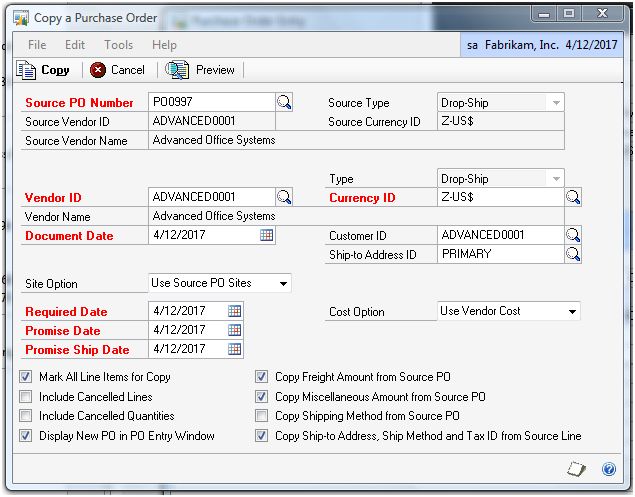This screenshot has width=635, height=497.
Task: Check Include Cancelled Lines
Action: point(26,397)
